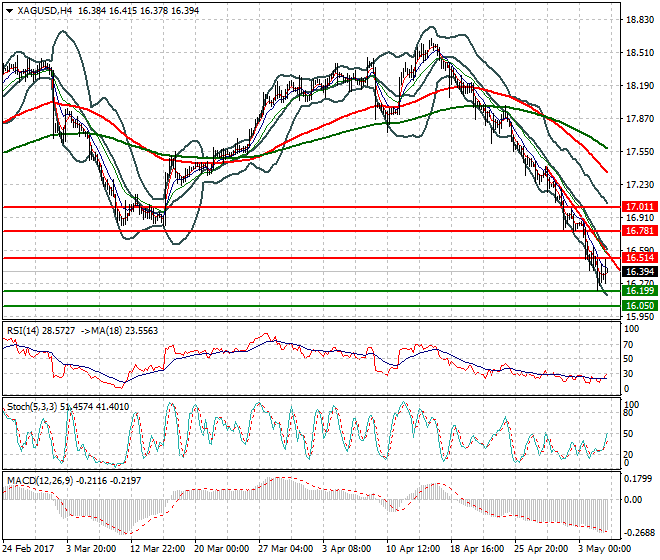Select the MACD(12,26,9) indicator label

pos(40,480)
